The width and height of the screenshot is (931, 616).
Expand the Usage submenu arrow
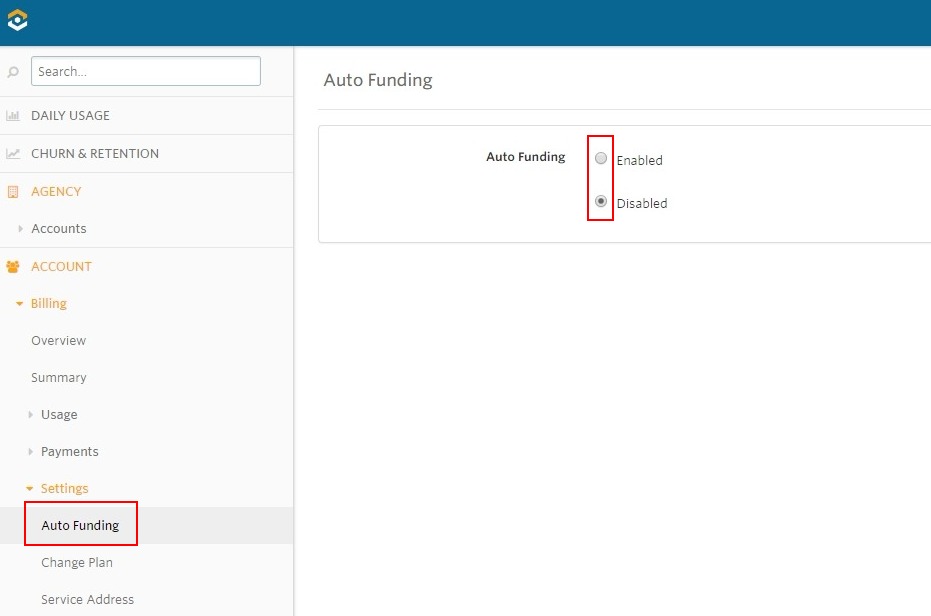(30, 415)
